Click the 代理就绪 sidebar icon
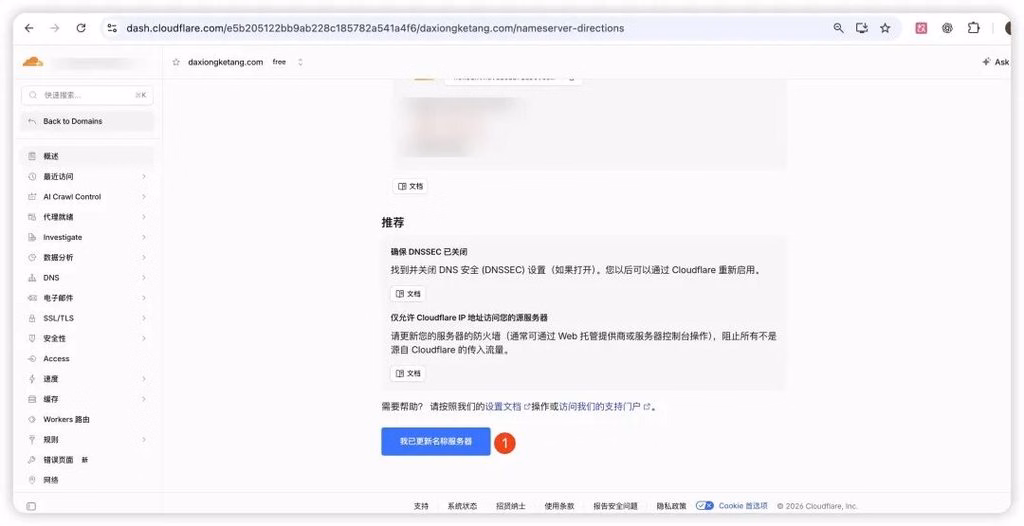Screen dimensions: 1024x526 click(x=32, y=217)
